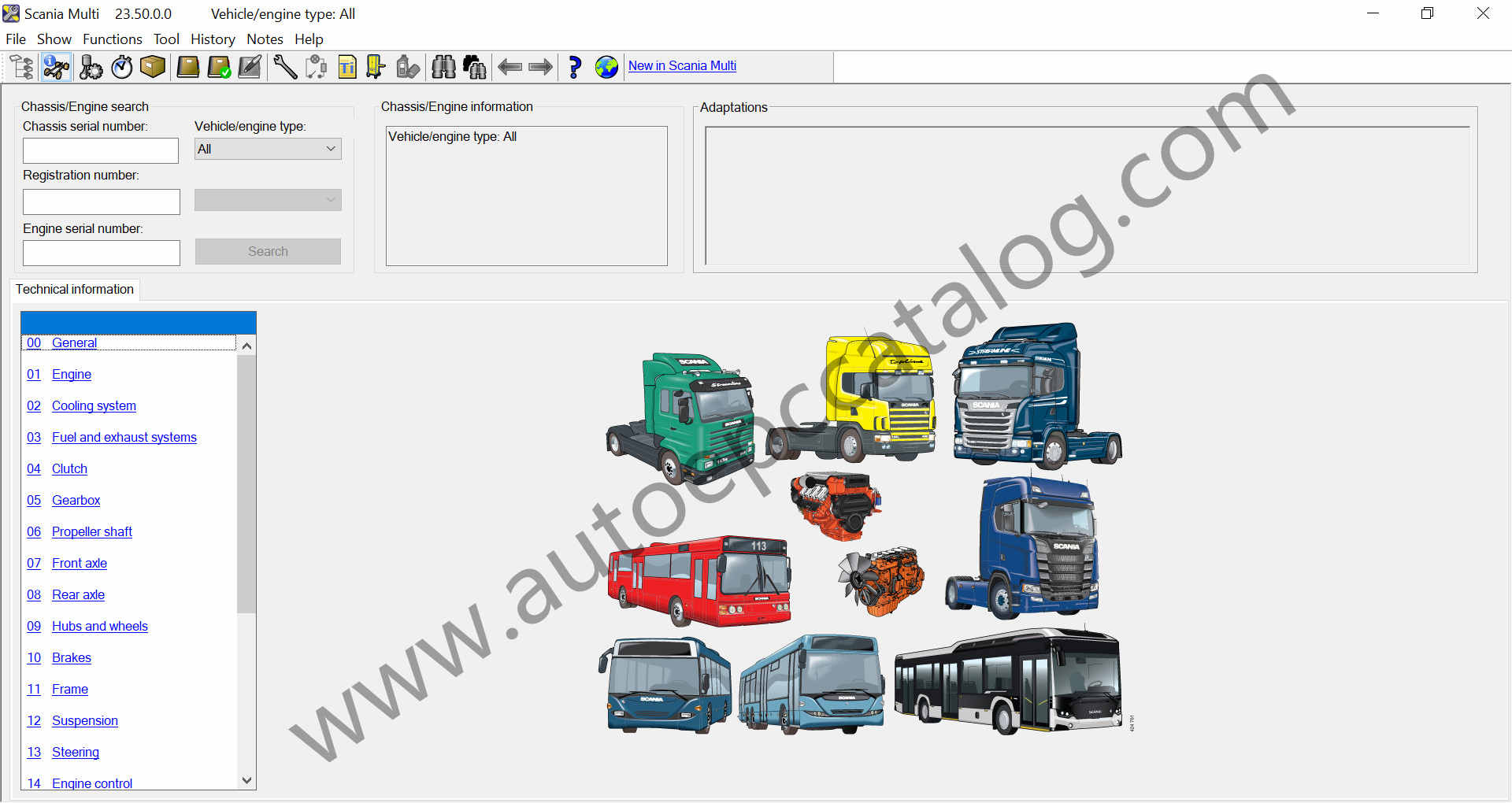Select the chassis information icon

point(56,67)
